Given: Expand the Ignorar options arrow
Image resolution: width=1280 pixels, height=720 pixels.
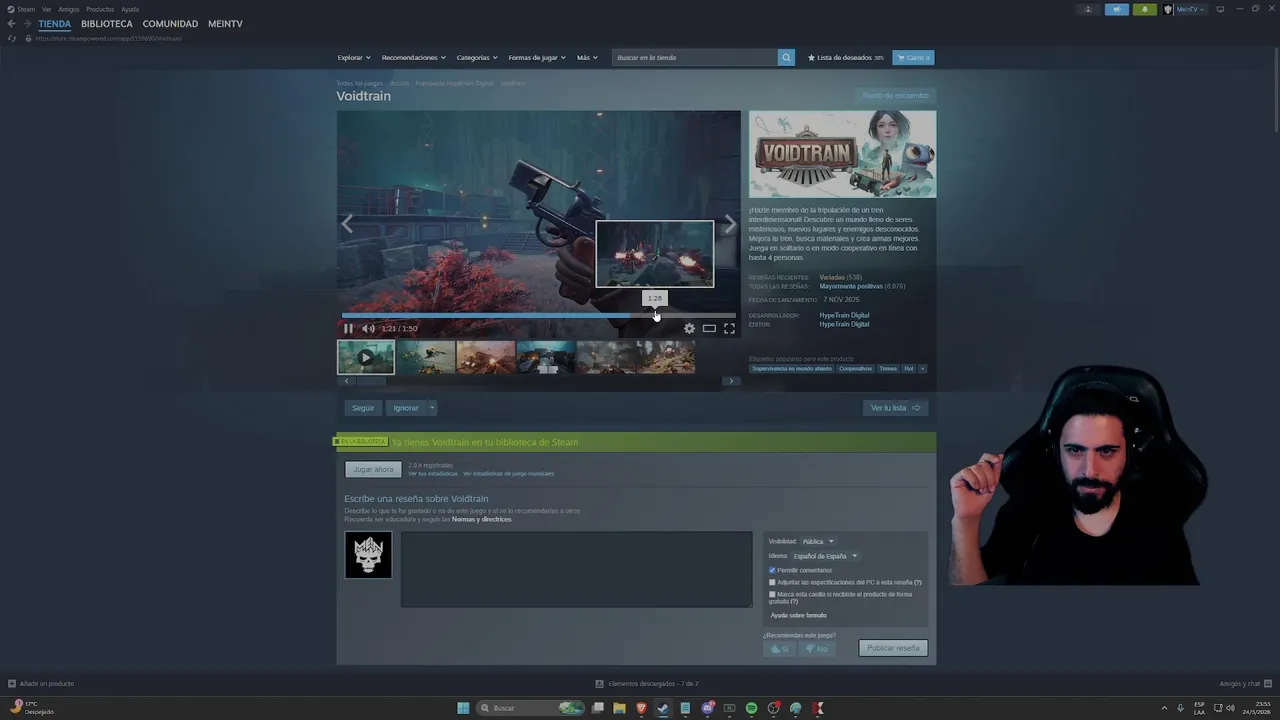Looking at the screenshot, I should click(432, 408).
